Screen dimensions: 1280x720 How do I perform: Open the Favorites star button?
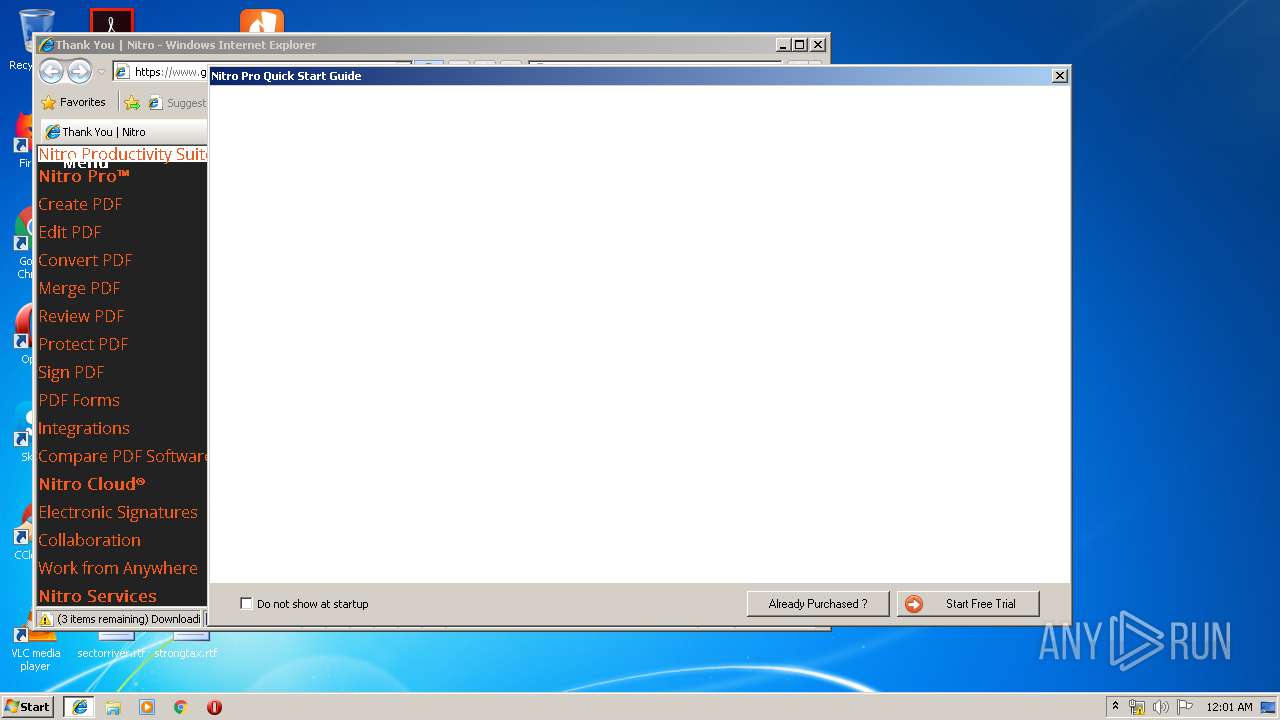73,102
